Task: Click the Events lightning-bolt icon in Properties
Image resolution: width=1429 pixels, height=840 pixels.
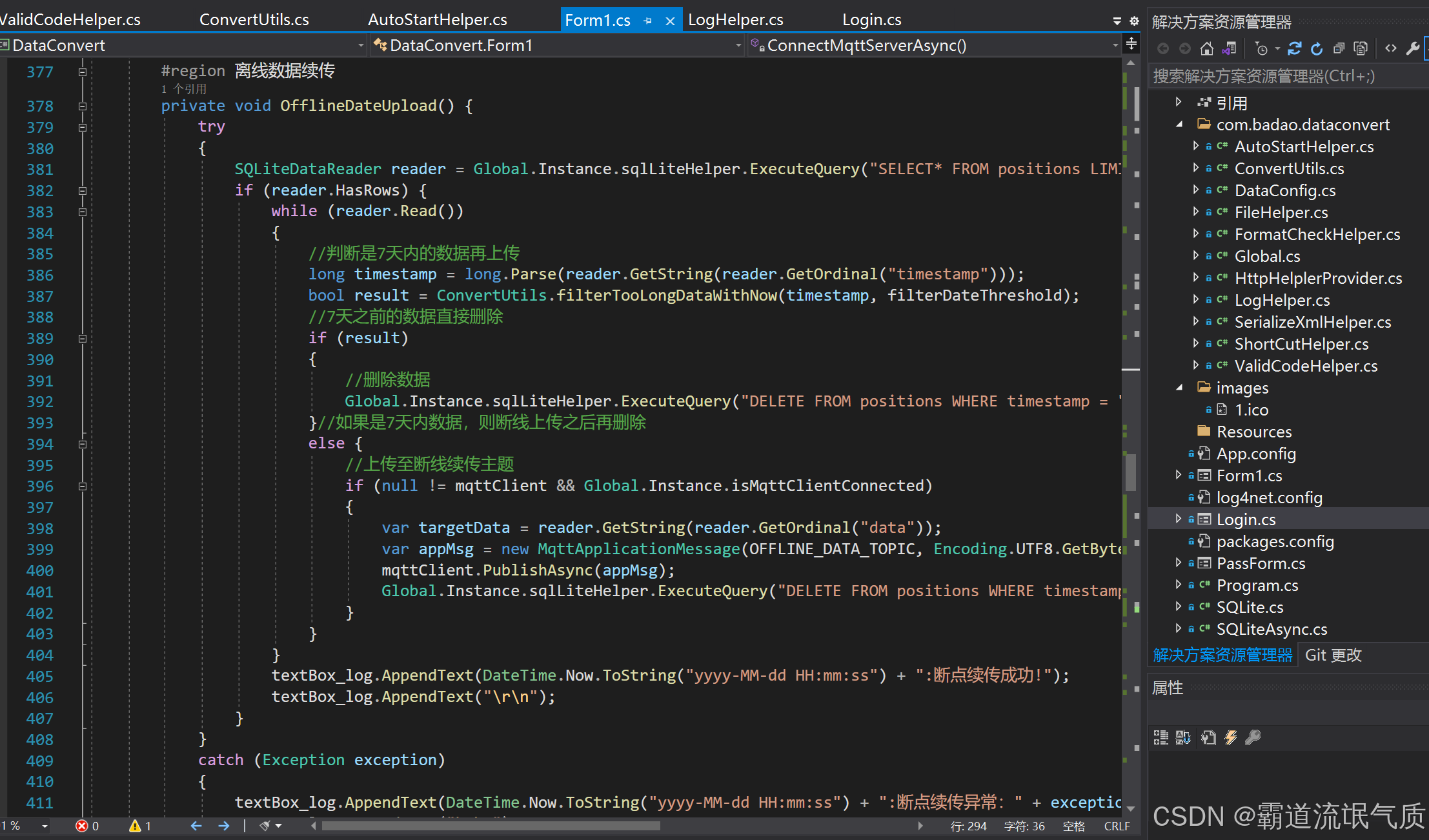Action: click(1231, 737)
